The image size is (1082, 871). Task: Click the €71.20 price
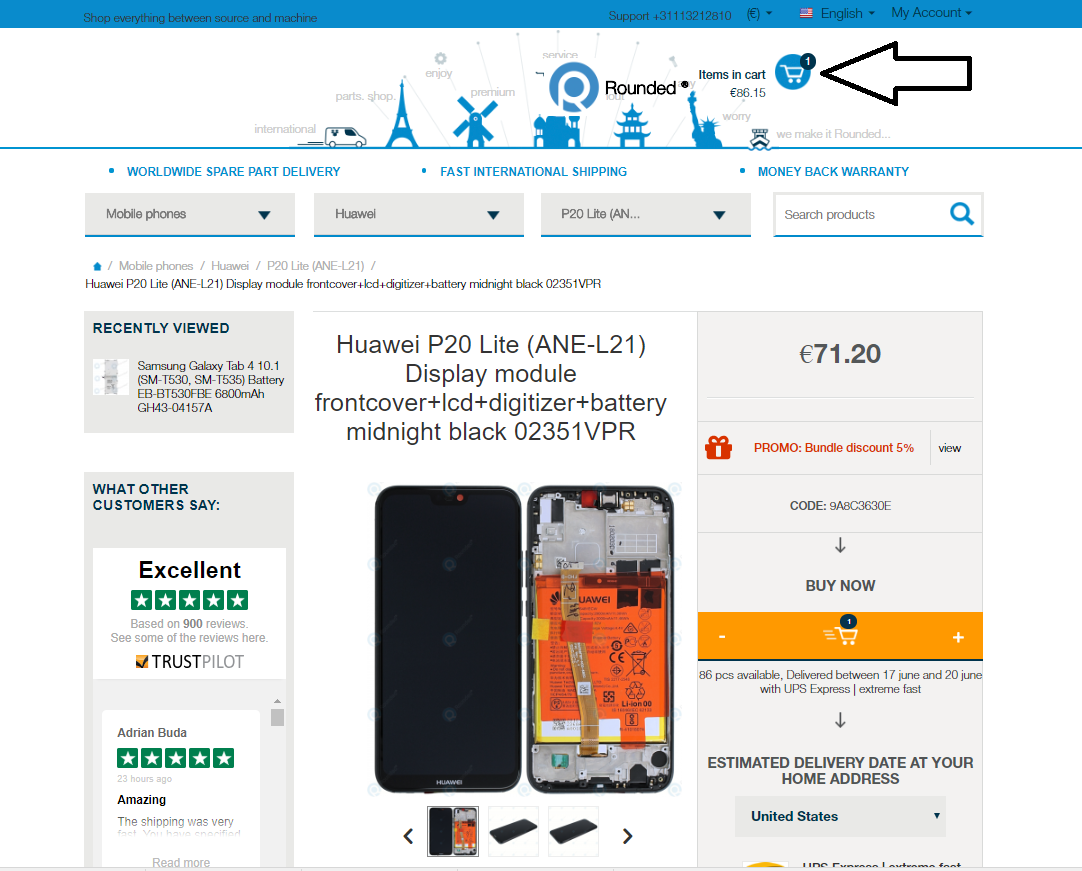click(840, 354)
